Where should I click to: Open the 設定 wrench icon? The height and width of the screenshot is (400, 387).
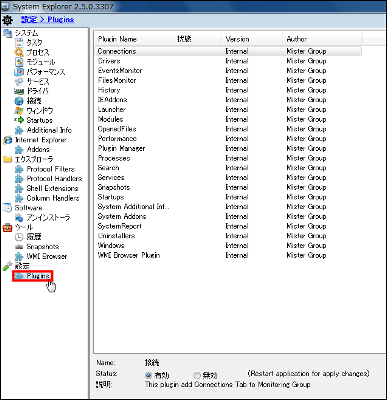(7, 266)
